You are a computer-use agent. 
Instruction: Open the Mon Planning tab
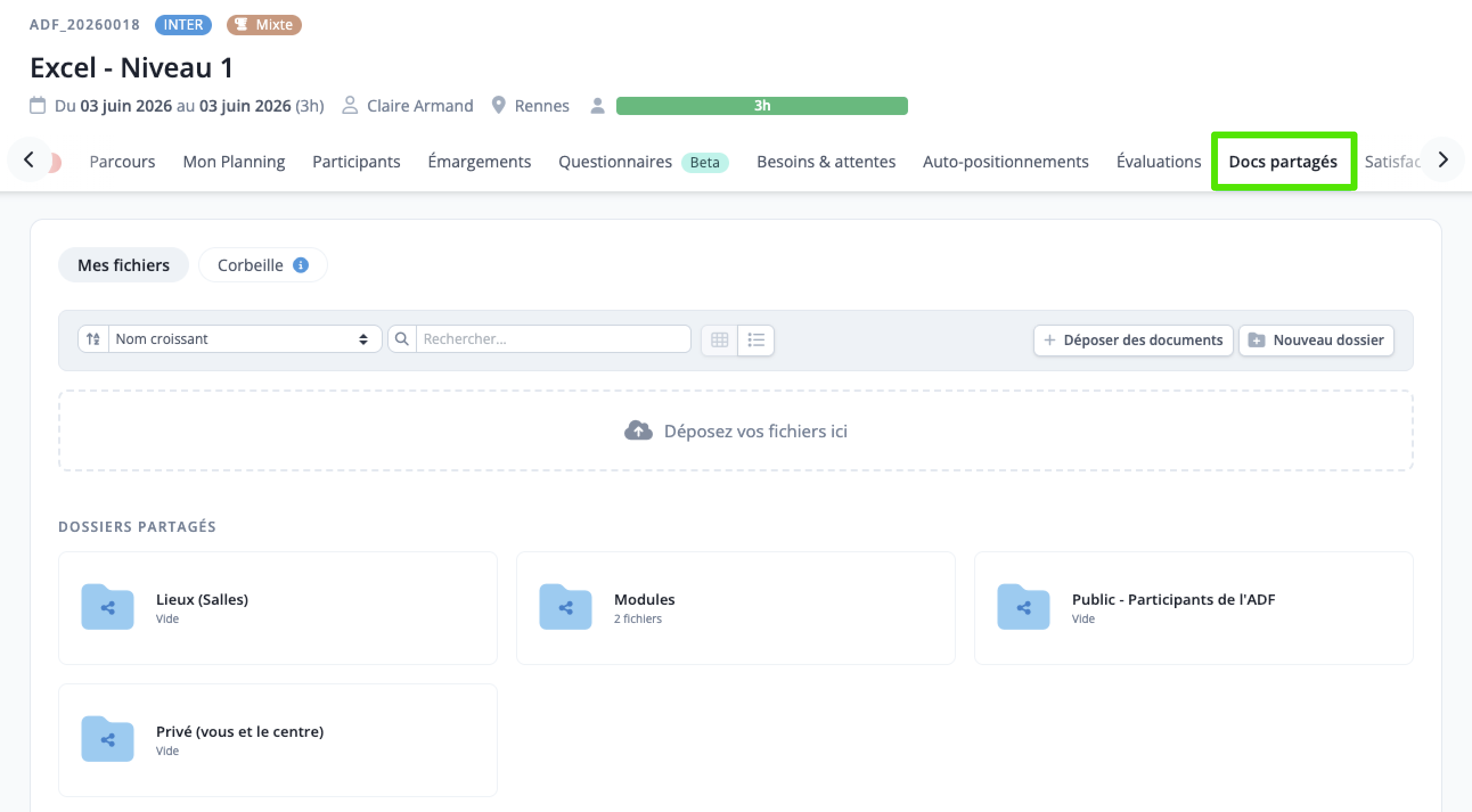[x=234, y=162]
